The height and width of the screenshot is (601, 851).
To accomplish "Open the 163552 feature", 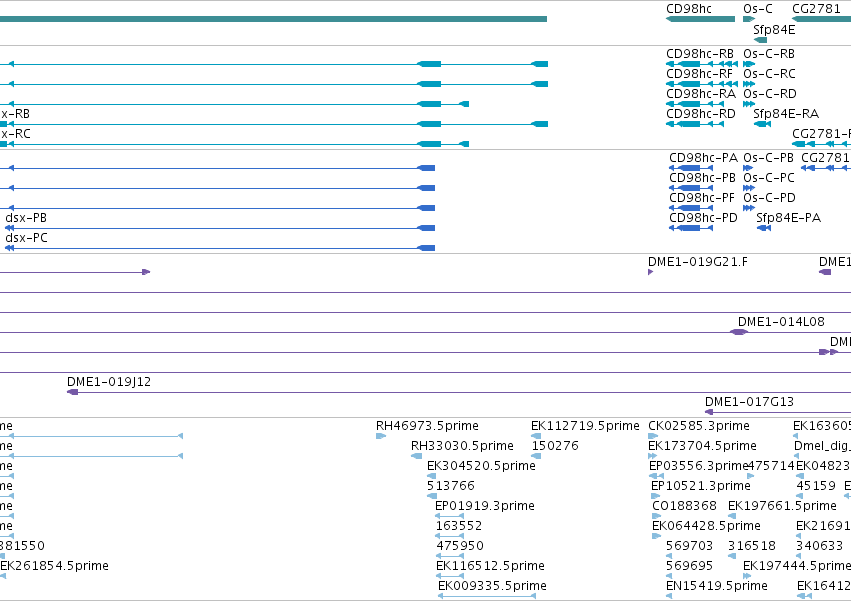I will tap(450, 537).
